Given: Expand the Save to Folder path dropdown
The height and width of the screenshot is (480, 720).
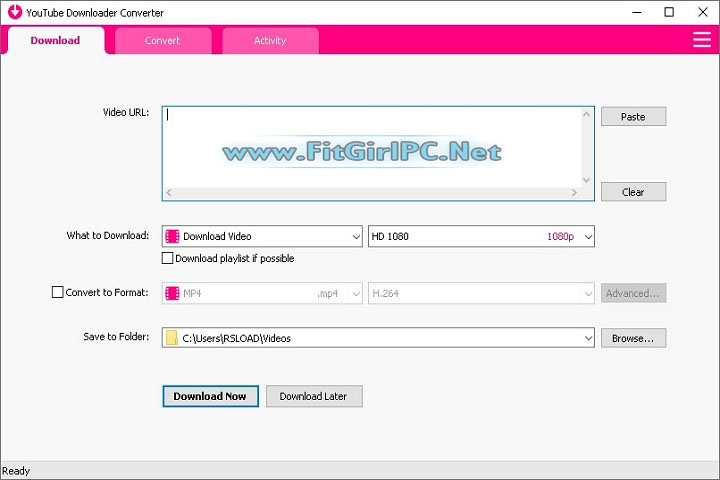Looking at the screenshot, I should click(588, 338).
